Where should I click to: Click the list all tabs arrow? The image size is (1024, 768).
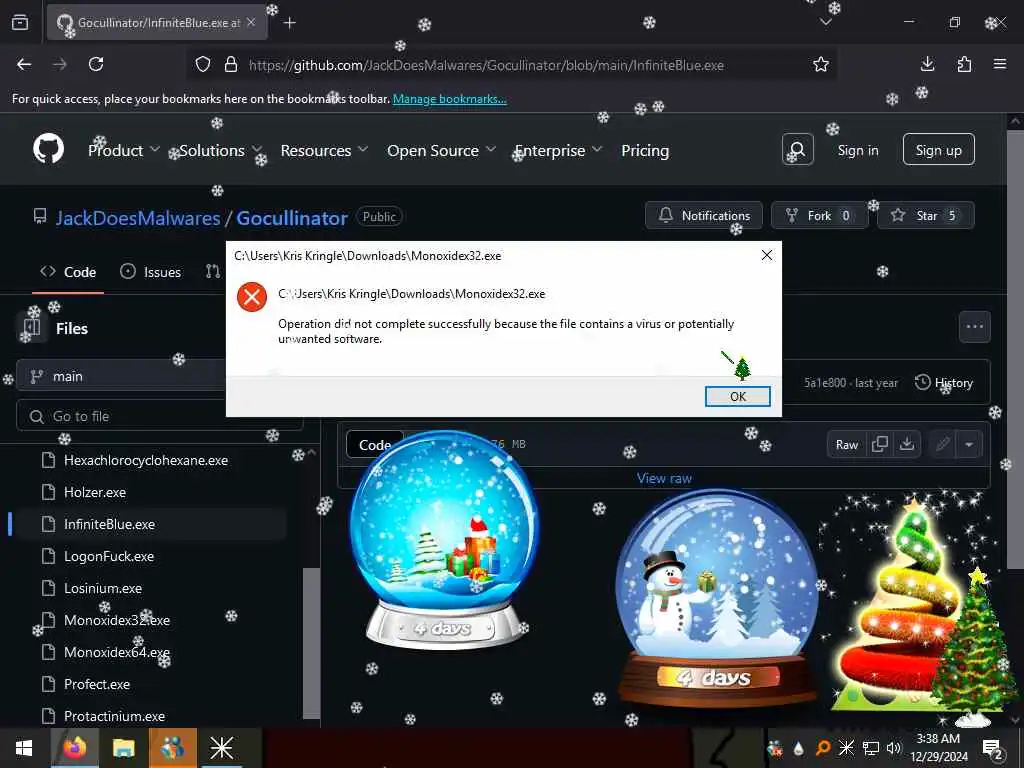[825, 22]
